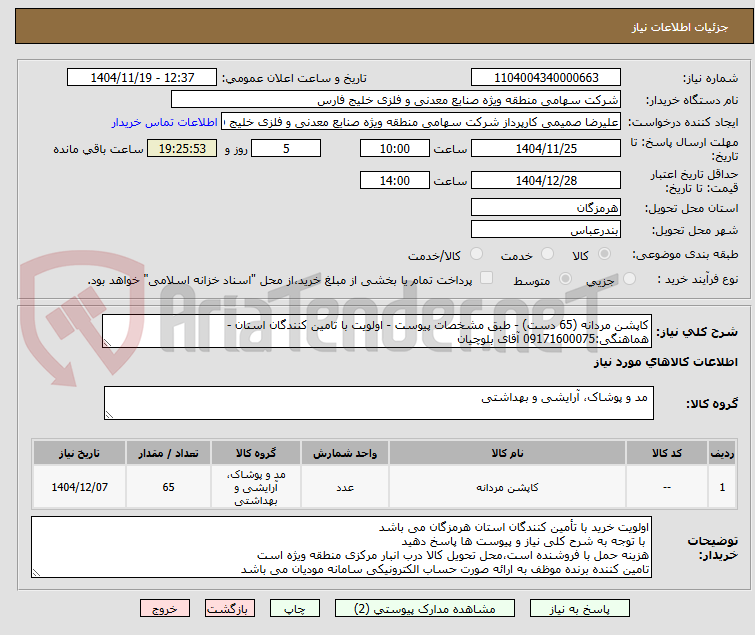755x635 pixels.
Task: Click the remaining time countdown 19:25:53
Action: coord(182,149)
